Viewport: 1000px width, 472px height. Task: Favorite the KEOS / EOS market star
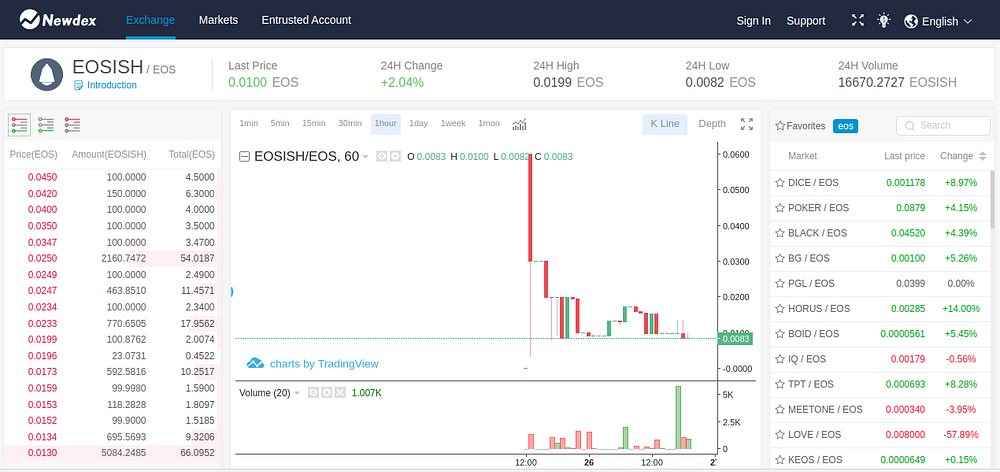pos(779,460)
